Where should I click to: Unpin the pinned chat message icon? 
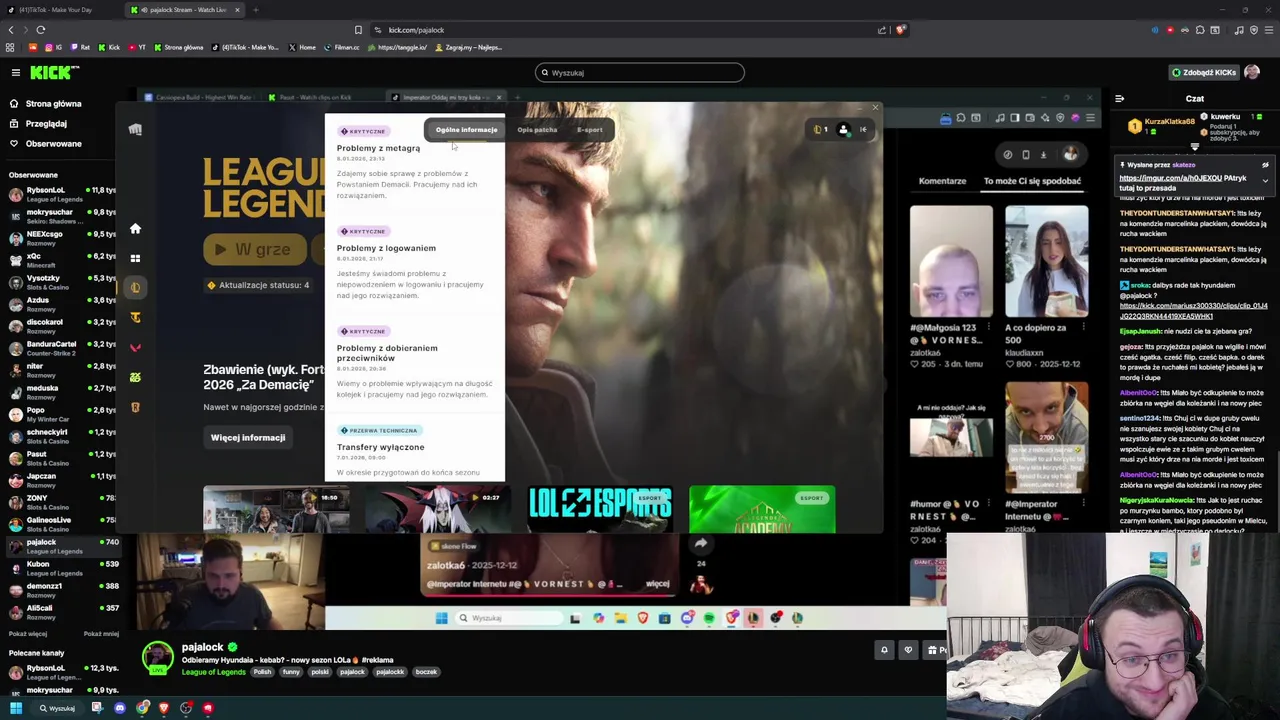pyautogui.click(x=1265, y=165)
